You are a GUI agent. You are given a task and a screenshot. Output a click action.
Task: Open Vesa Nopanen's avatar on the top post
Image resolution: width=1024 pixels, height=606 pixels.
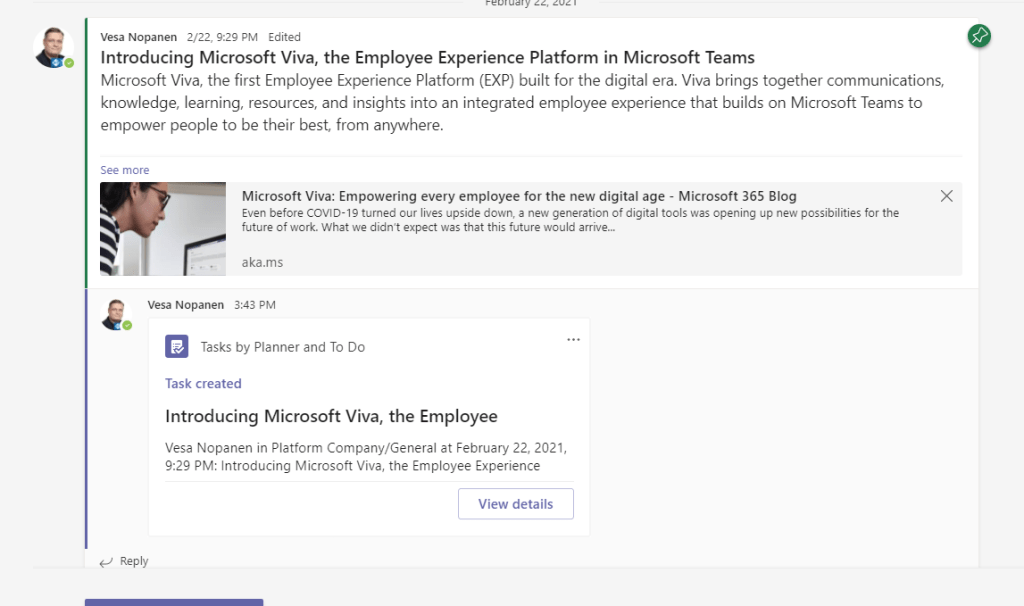click(x=52, y=47)
